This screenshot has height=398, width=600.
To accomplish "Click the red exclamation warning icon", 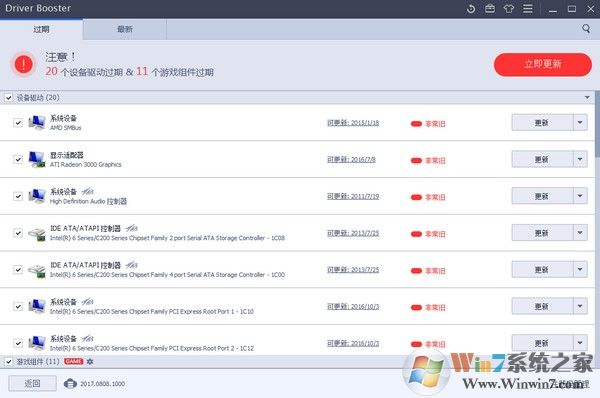I will (24, 64).
